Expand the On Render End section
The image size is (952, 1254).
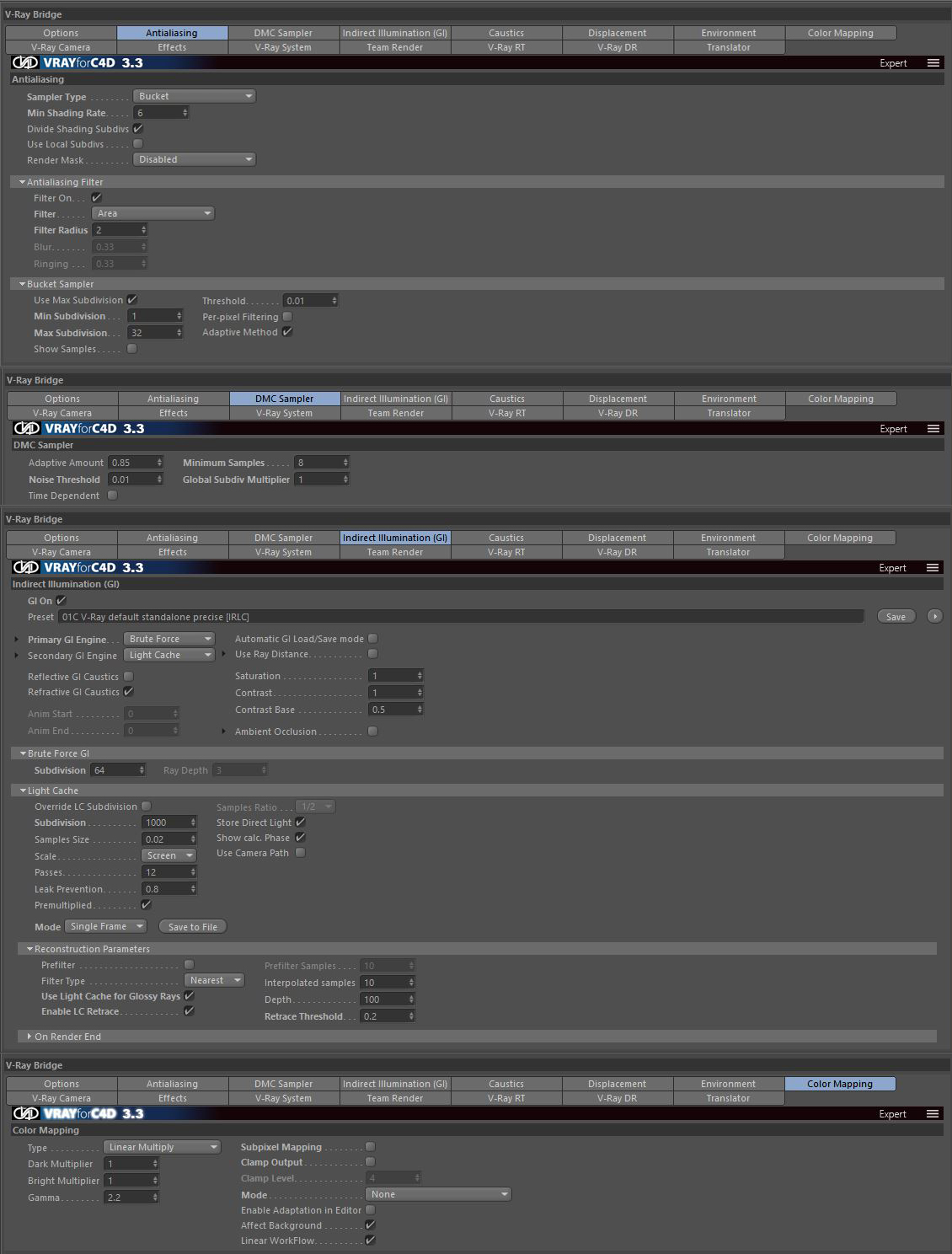pyautogui.click(x=29, y=1037)
